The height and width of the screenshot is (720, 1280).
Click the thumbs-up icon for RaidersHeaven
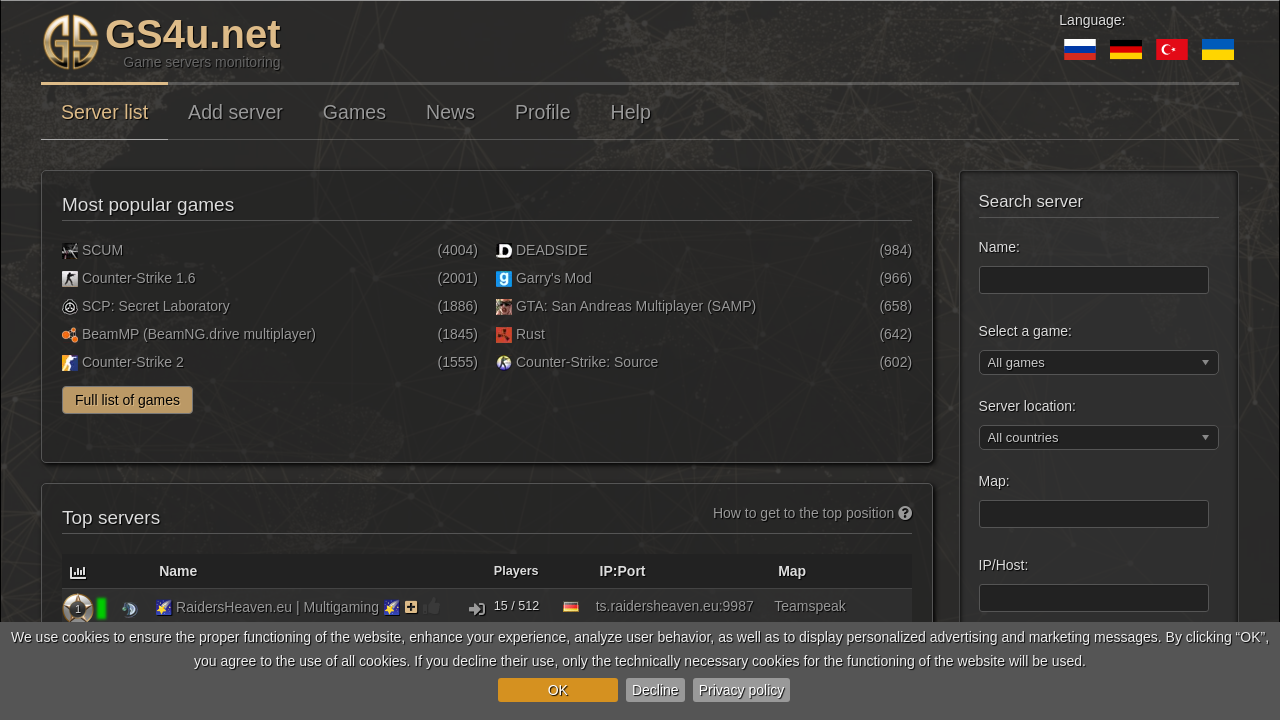tap(432, 606)
